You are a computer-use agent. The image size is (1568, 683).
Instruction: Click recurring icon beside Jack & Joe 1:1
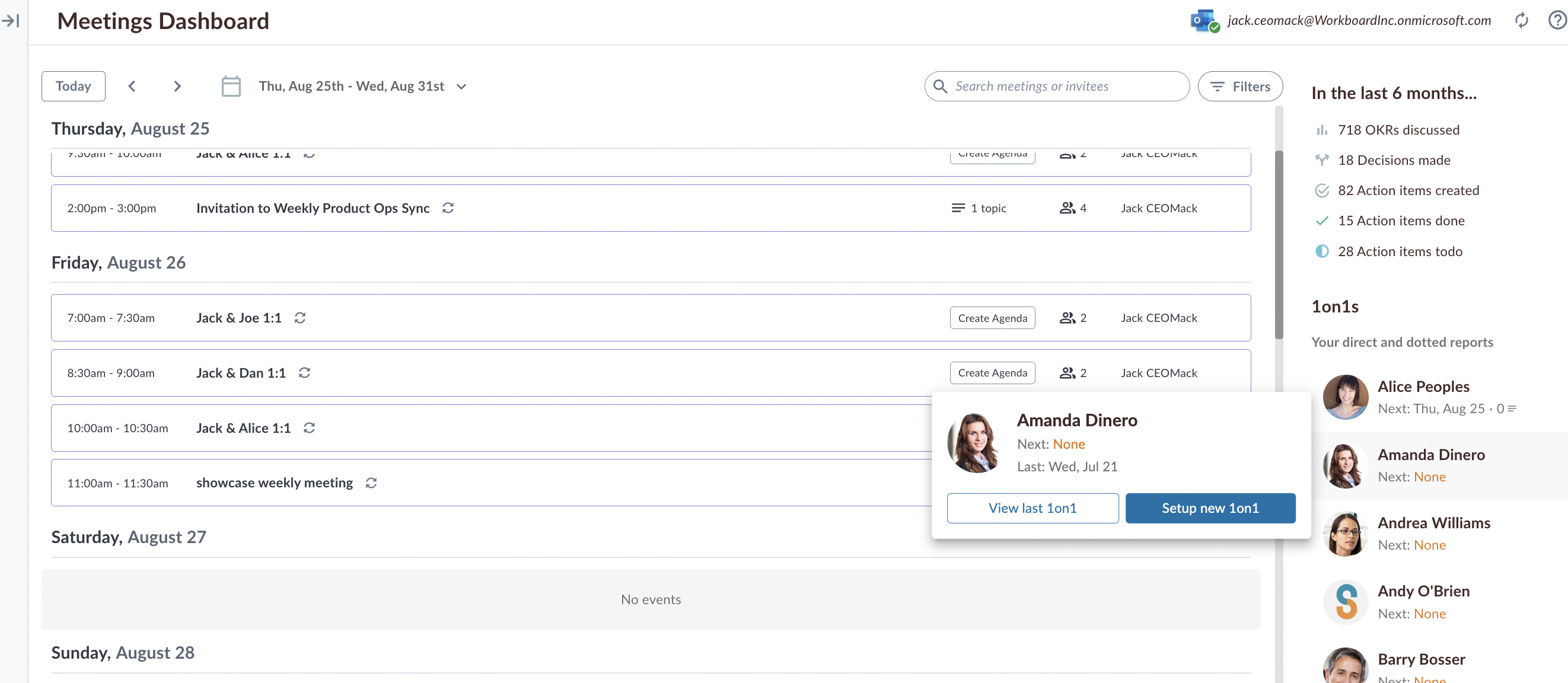300,318
